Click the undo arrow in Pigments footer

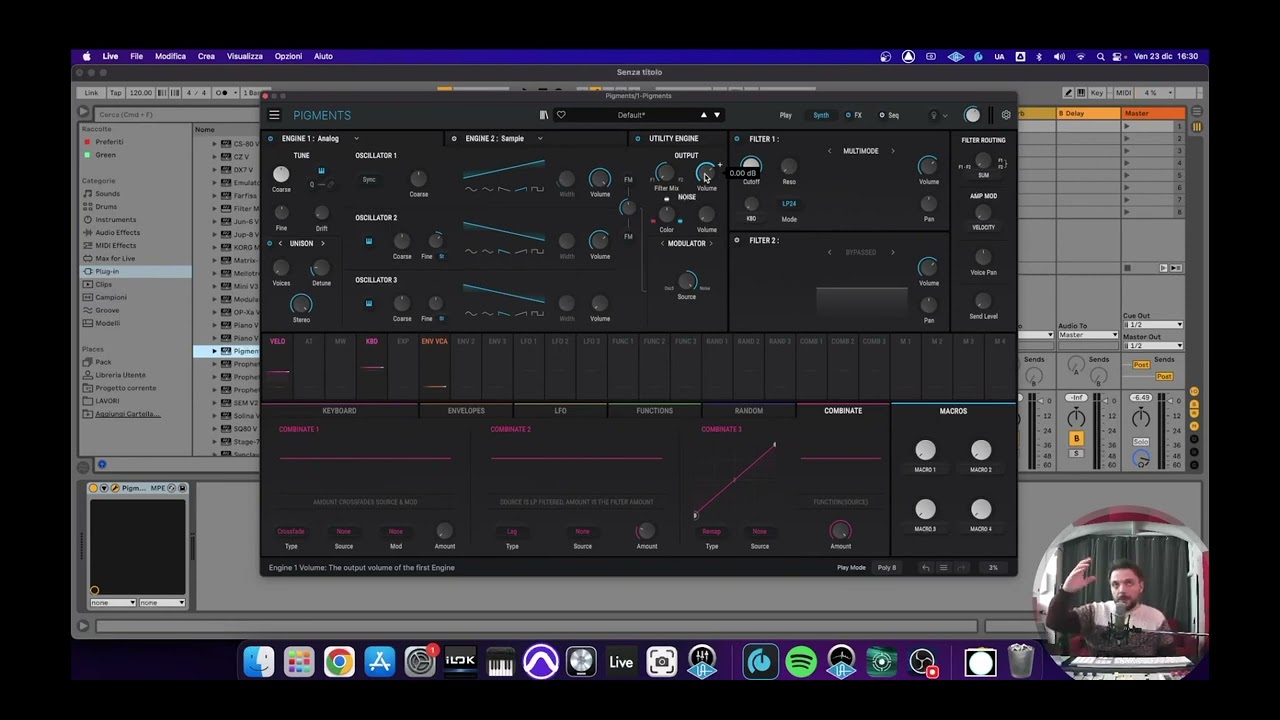coord(925,568)
